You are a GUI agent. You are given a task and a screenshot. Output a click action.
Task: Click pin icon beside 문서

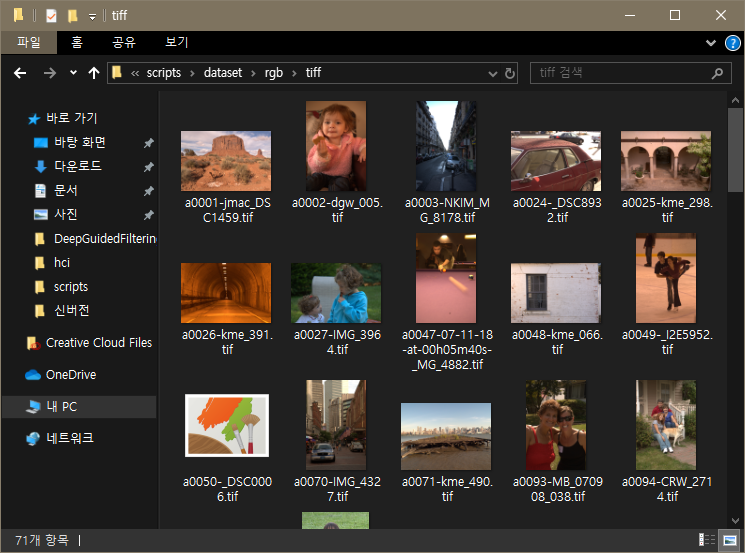tap(149, 191)
